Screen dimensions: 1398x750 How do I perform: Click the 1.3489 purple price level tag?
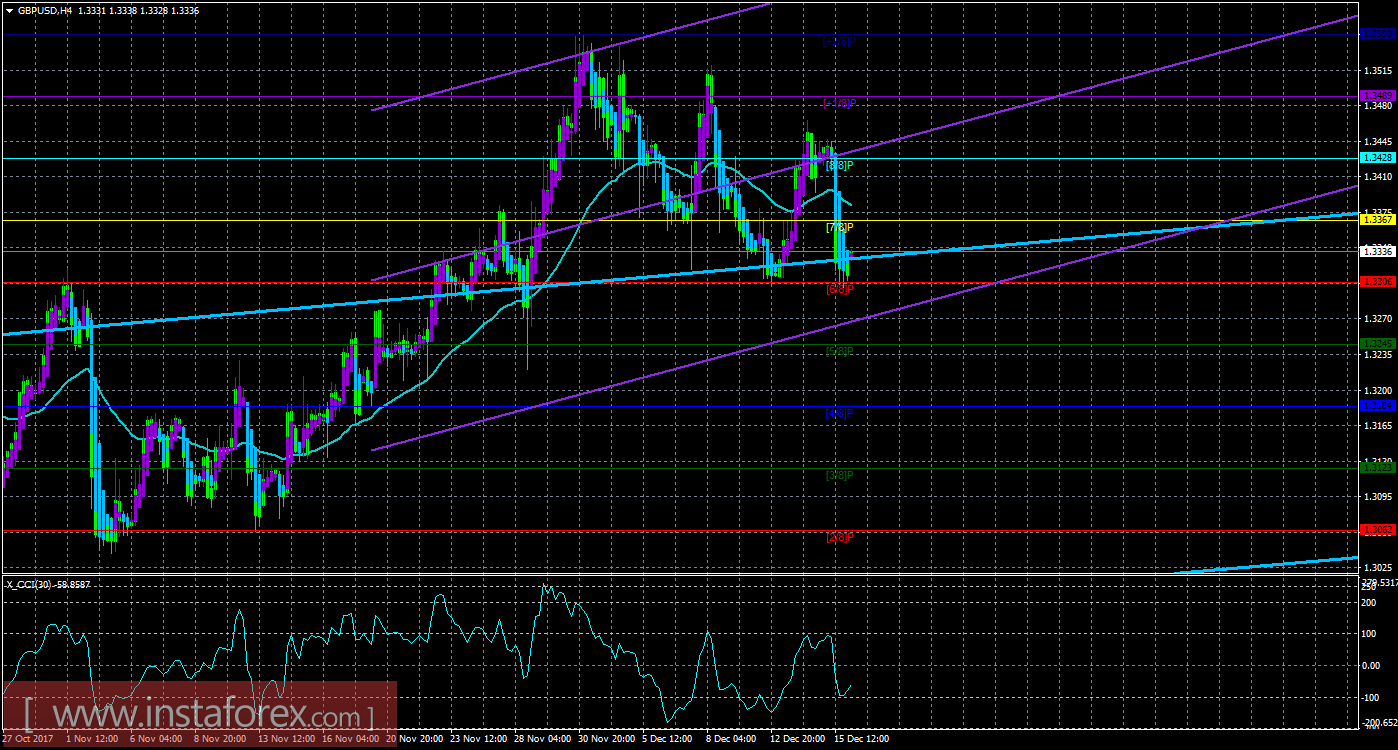[1377, 96]
